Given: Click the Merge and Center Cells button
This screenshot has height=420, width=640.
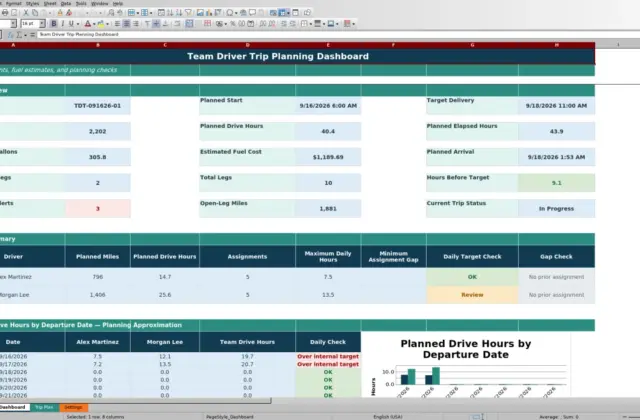Looking at the screenshot, I should [189, 24].
